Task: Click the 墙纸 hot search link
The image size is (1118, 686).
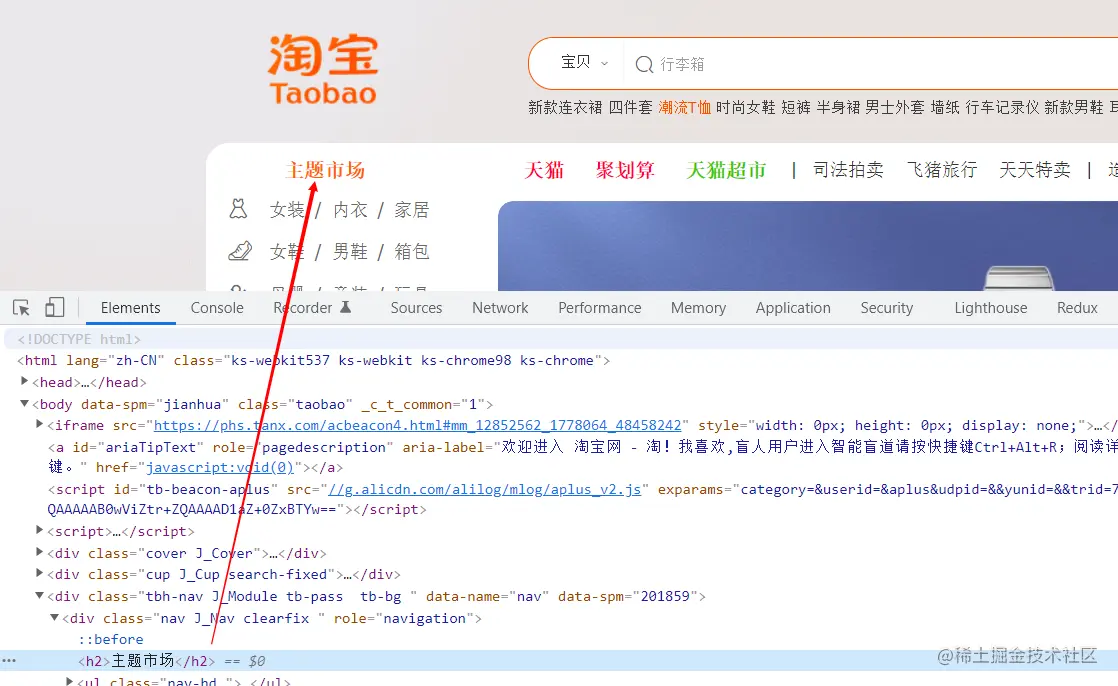Action: [945, 107]
